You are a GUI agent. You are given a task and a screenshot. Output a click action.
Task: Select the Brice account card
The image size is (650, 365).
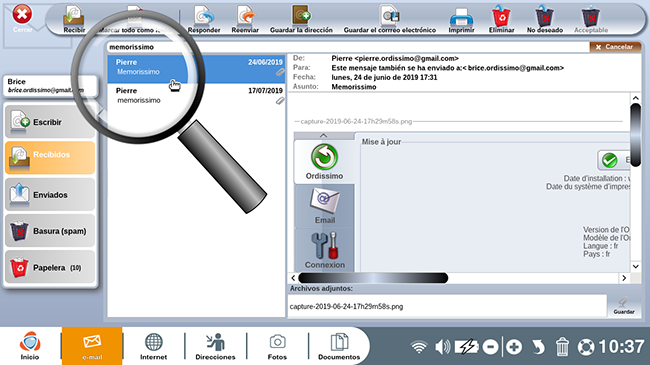click(x=50, y=86)
